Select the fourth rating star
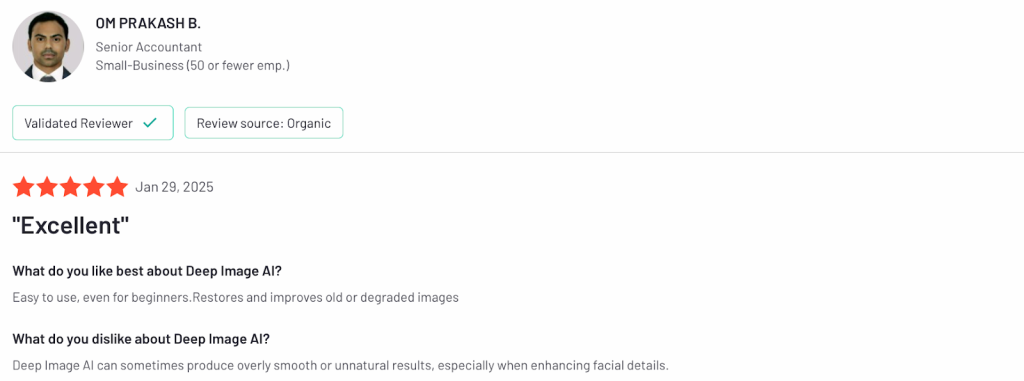The height and width of the screenshot is (381, 1024). [x=94, y=187]
